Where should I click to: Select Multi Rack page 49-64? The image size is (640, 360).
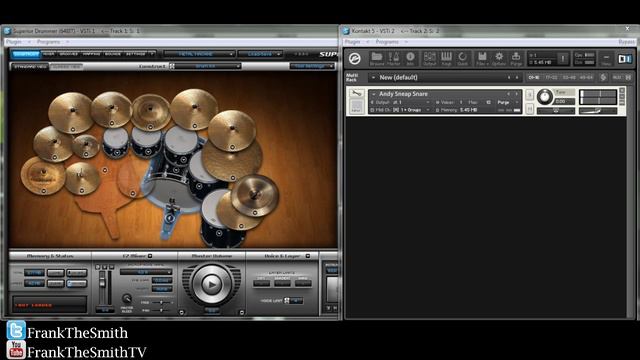(x=586, y=77)
